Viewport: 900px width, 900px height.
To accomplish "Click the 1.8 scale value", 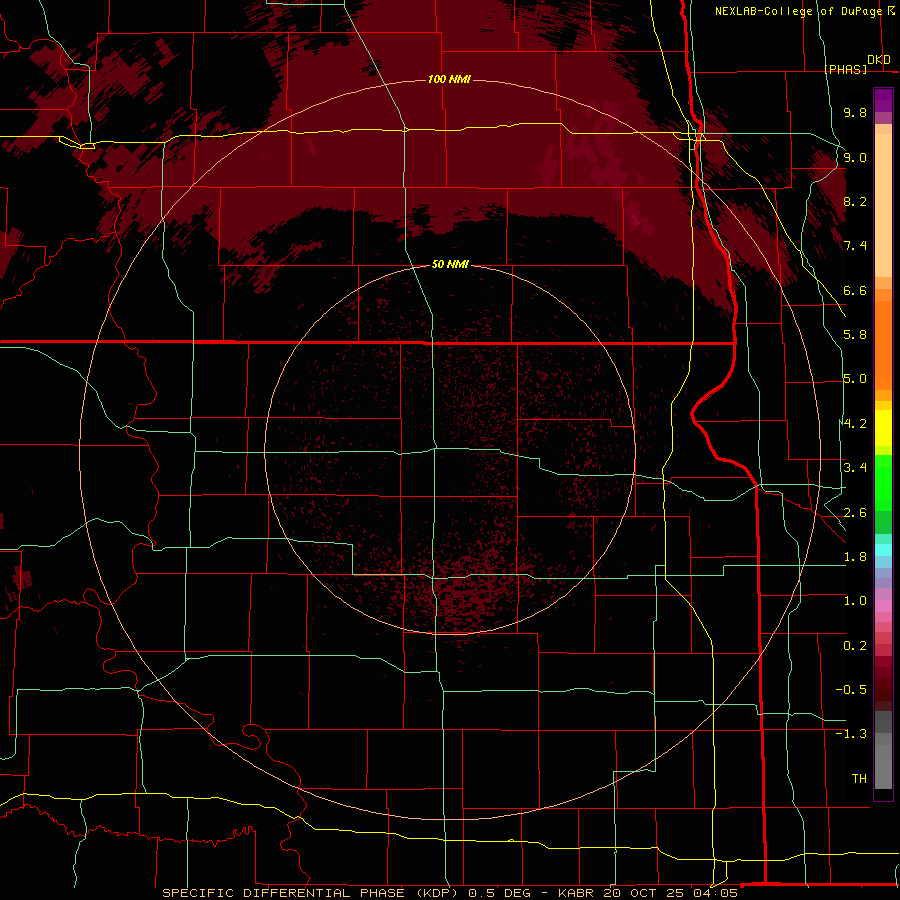I will (855, 557).
